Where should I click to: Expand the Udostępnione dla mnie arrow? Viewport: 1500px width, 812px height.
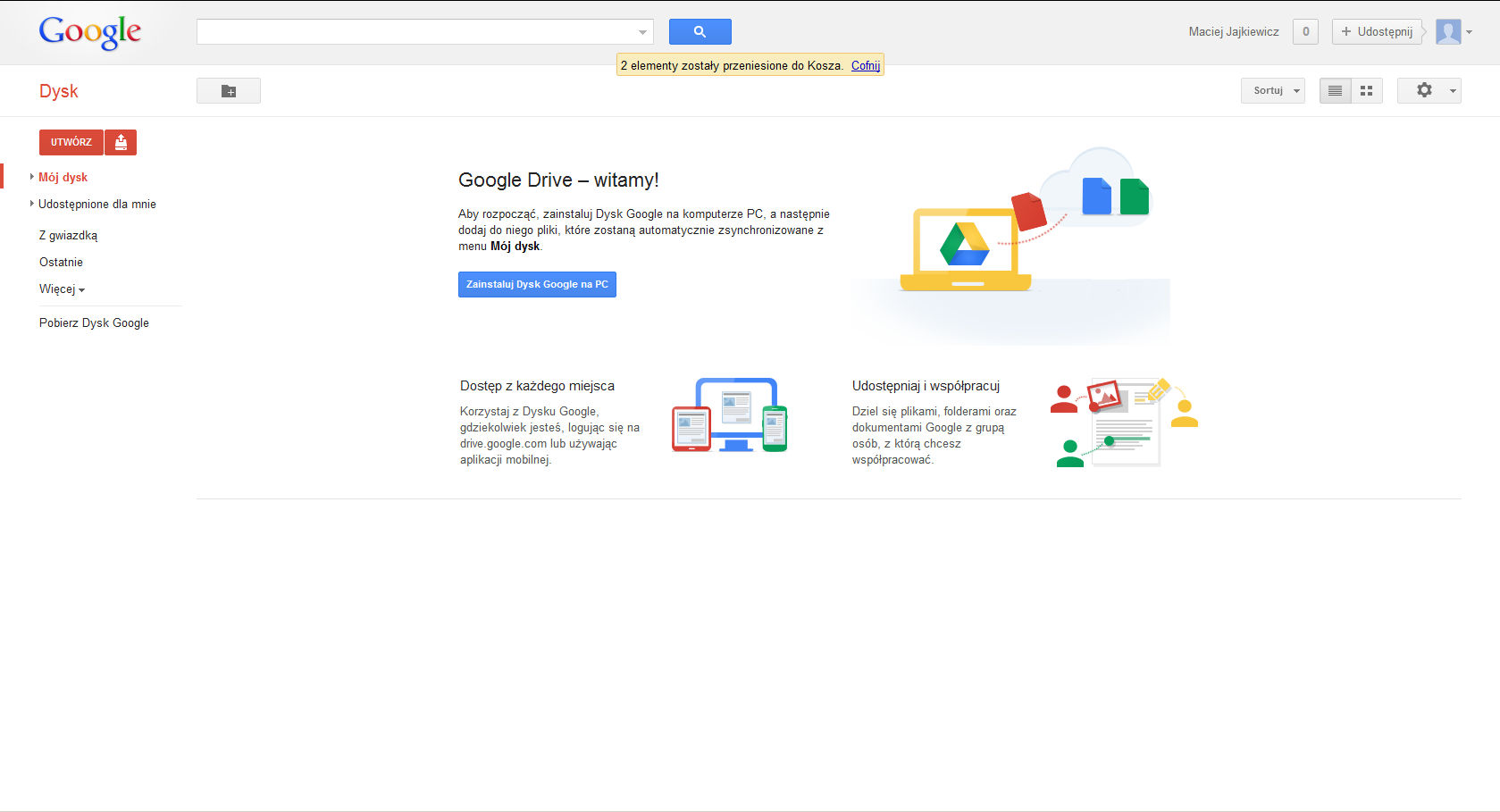coord(32,204)
